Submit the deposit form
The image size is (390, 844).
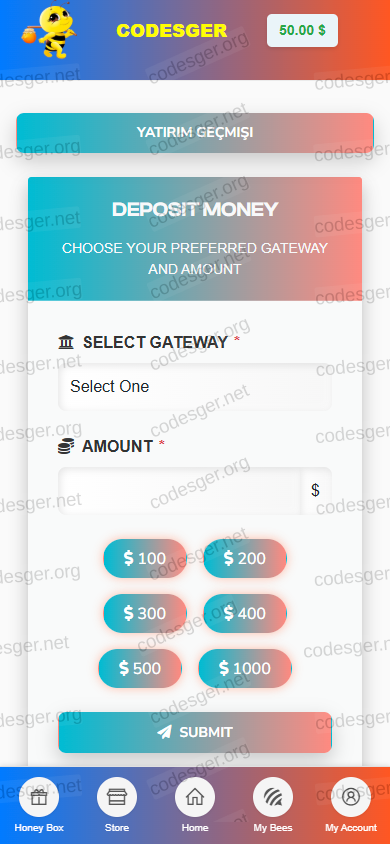coord(195,732)
